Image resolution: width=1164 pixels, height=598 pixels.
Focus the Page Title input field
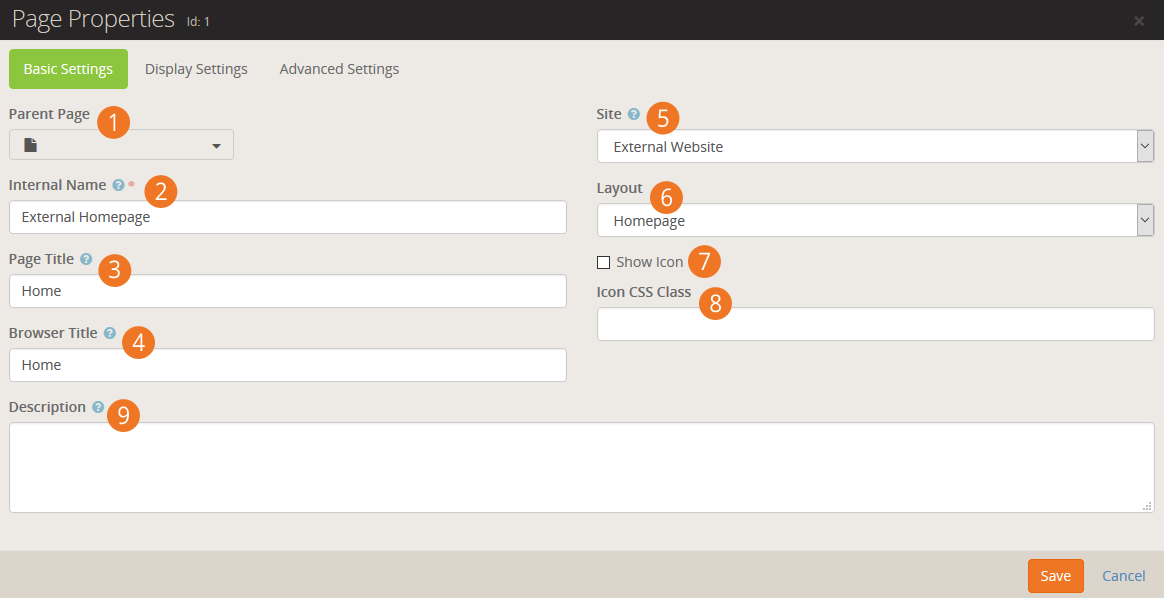(288, 291)
